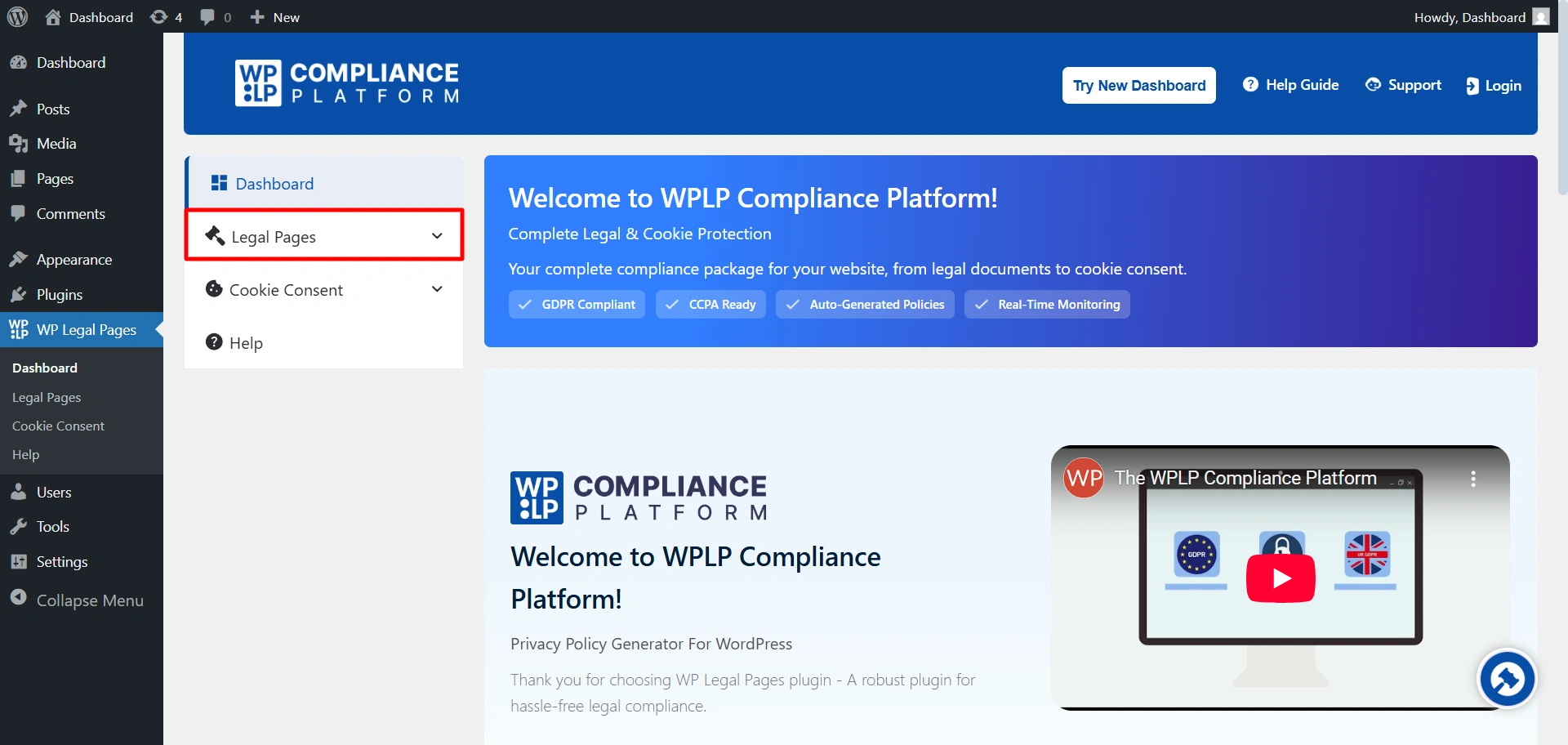Open the Legal Pages sidebar link
1568x745 pixels.
click(x=47, y=397)
